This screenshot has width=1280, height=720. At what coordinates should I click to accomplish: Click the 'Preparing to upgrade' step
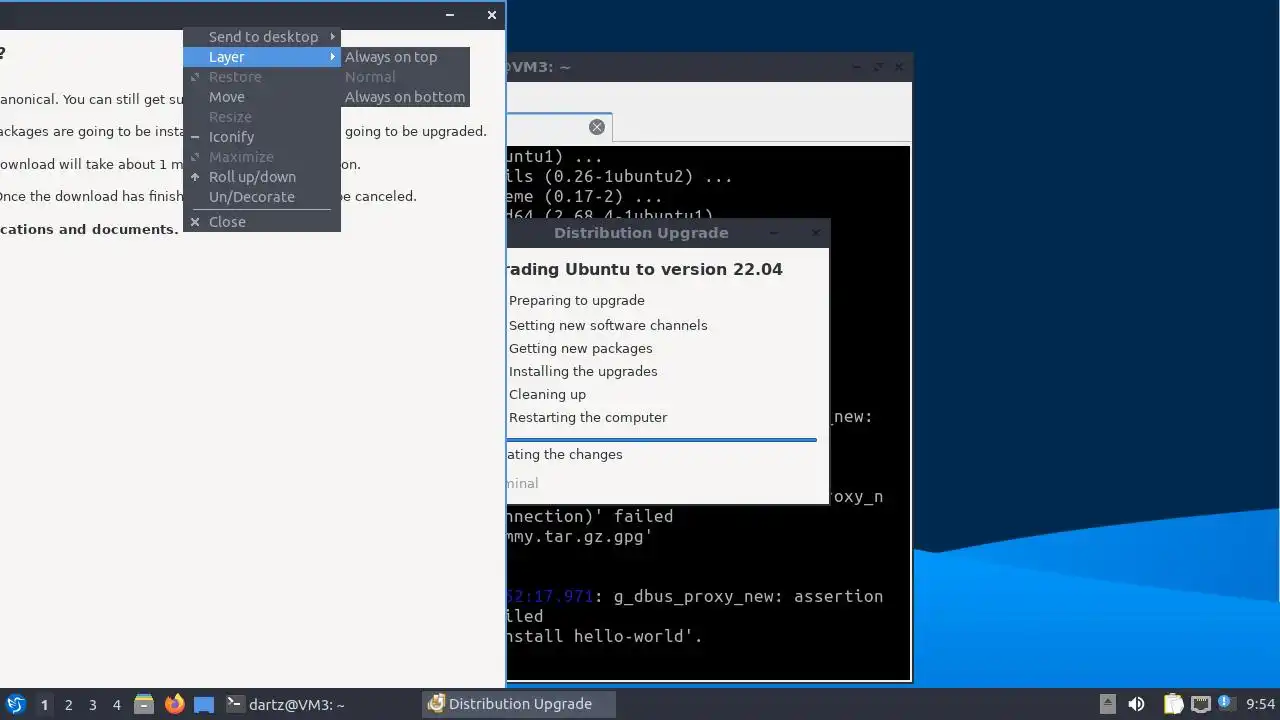point(576,300)
